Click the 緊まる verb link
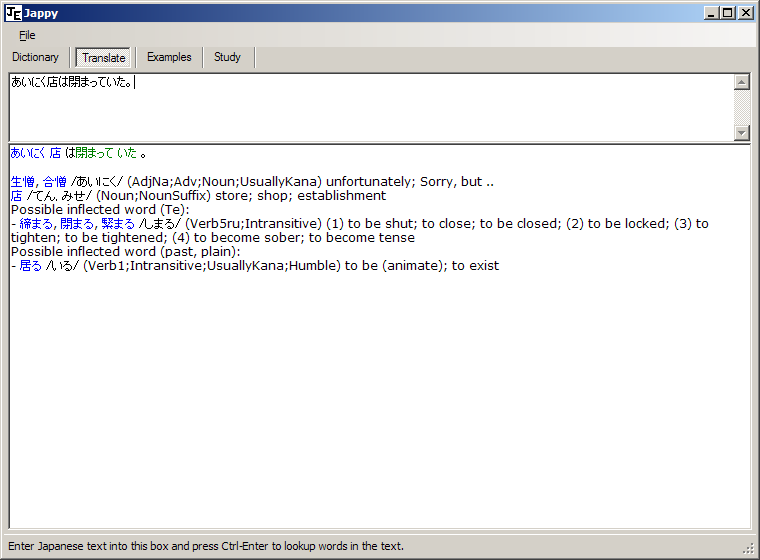The image size is (760, 560). pos(119,224)
